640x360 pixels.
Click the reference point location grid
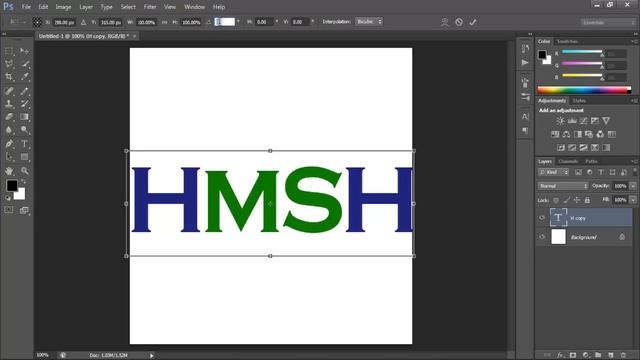tap(37, 22)
